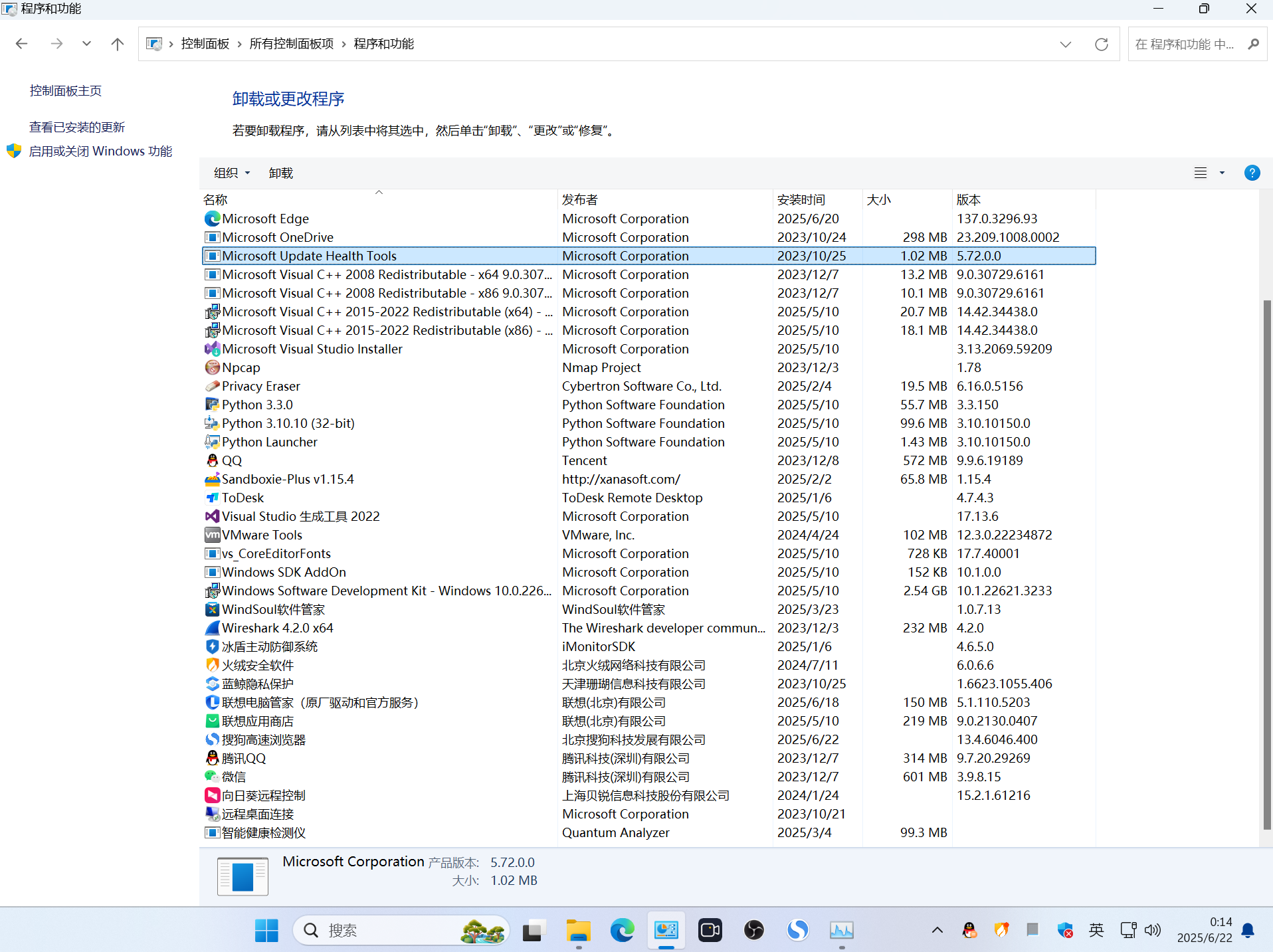Click the 腾讯QQ penguin icon
Screen dimensions: 1273x952
(212, 758)
